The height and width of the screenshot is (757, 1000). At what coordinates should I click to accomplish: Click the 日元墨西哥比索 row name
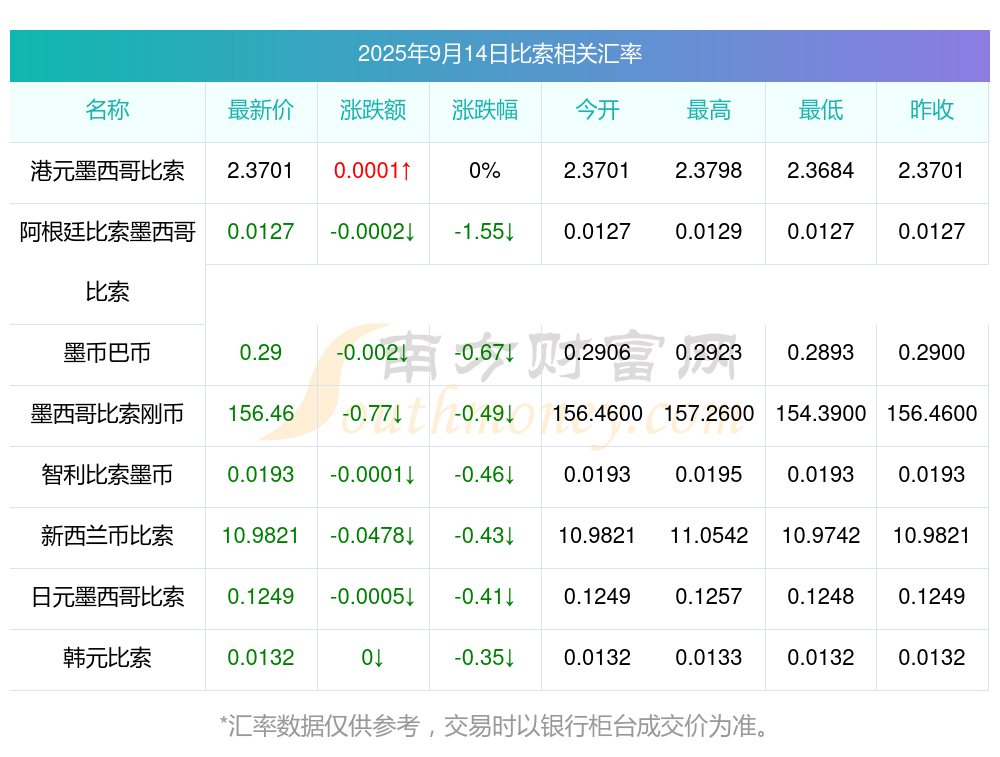107,597
